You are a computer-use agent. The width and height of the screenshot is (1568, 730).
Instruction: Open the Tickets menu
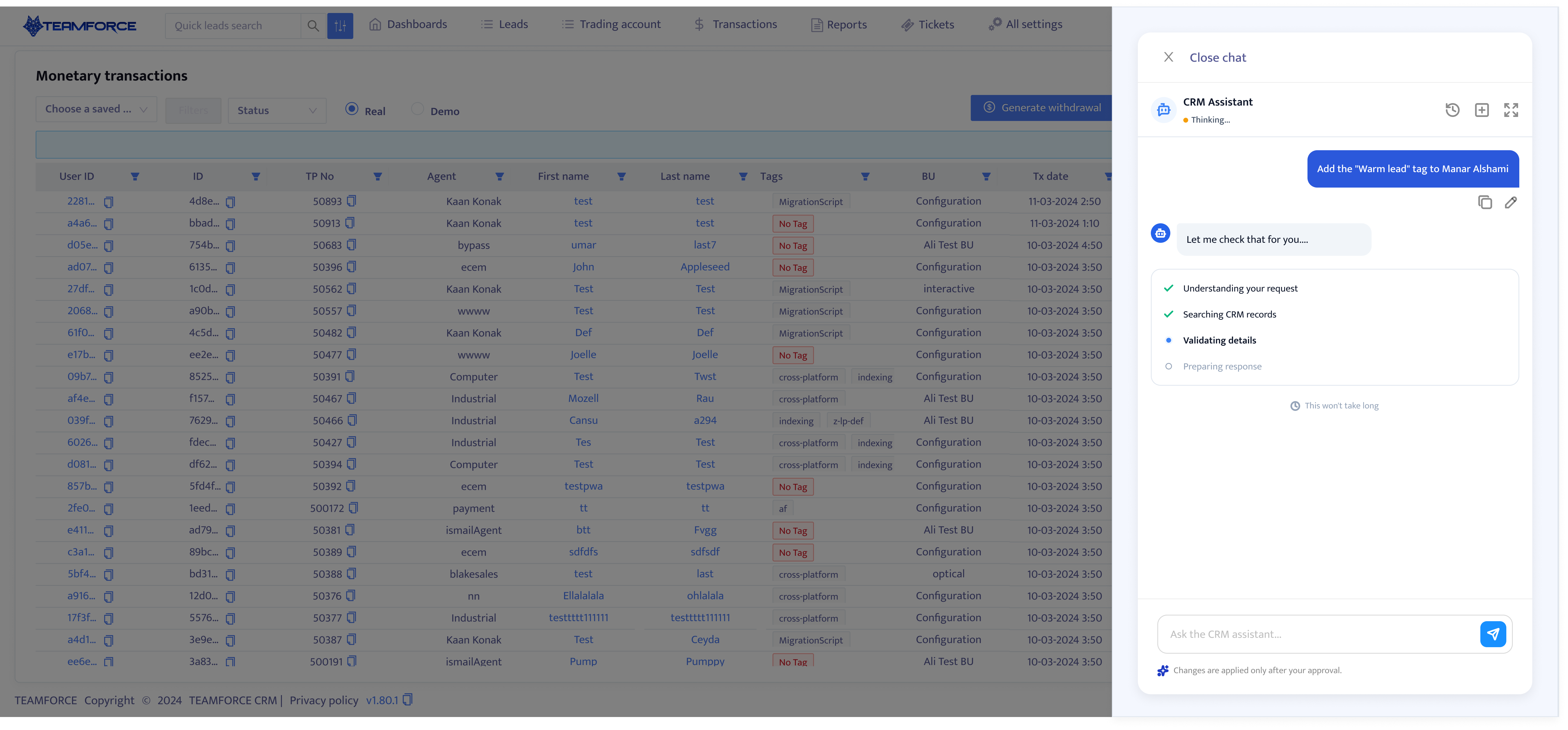coord(927,25)
